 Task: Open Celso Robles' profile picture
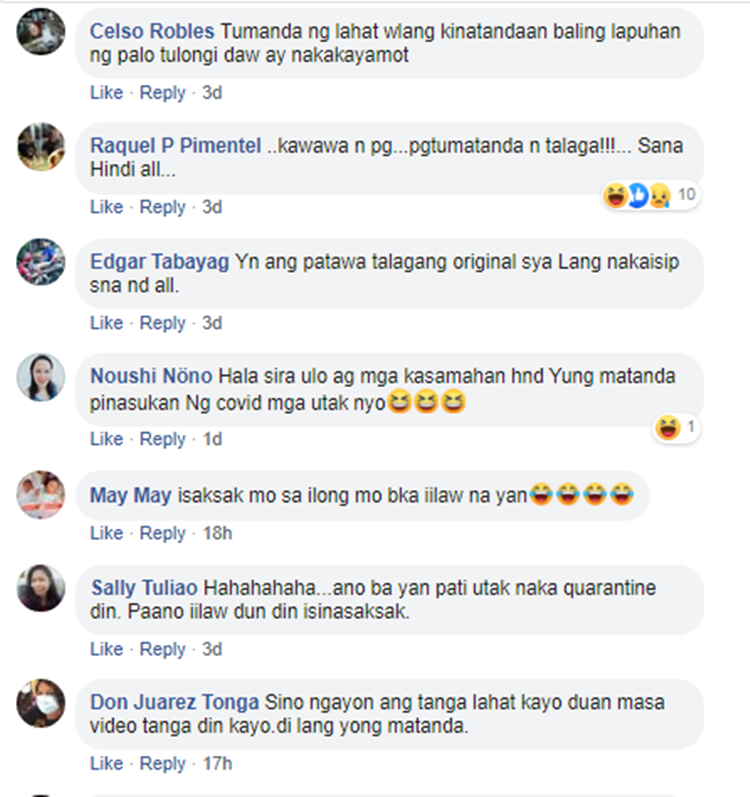(41, 31)
